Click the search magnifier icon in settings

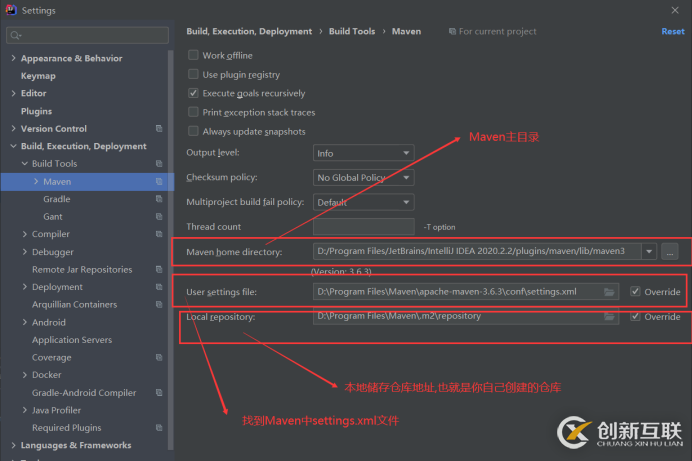[x=15, y=35]
